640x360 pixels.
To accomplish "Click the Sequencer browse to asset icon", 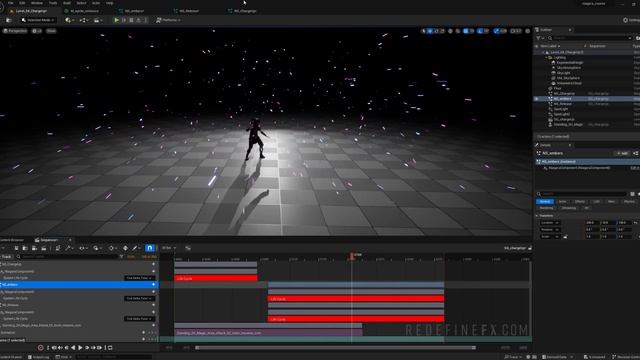I will tap(25, 248).
